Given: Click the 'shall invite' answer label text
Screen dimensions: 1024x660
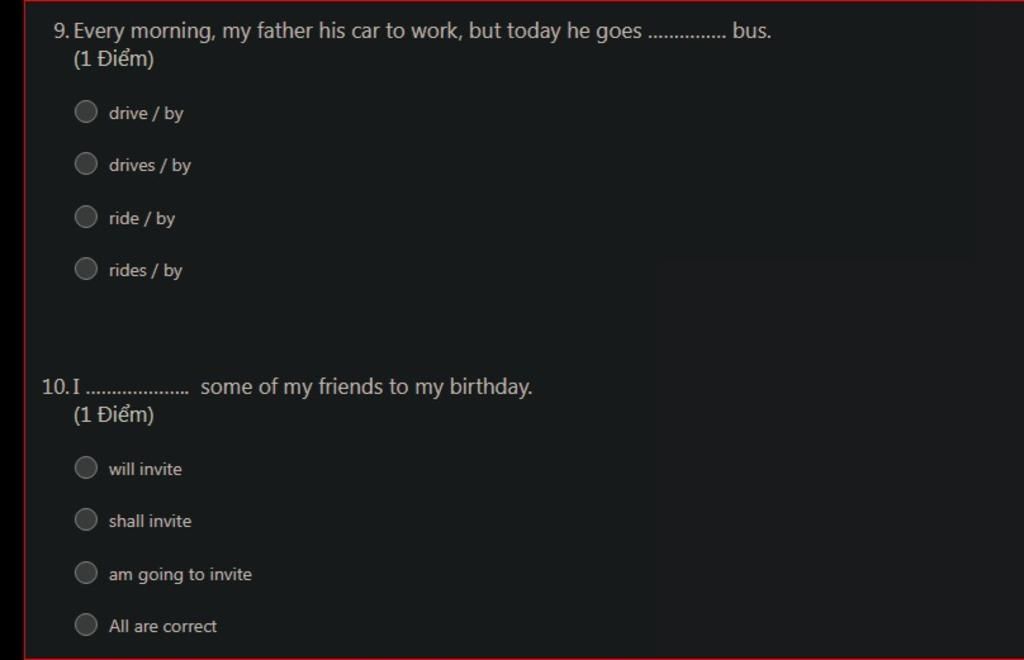Looking at the screenshot, I should 150,521.
